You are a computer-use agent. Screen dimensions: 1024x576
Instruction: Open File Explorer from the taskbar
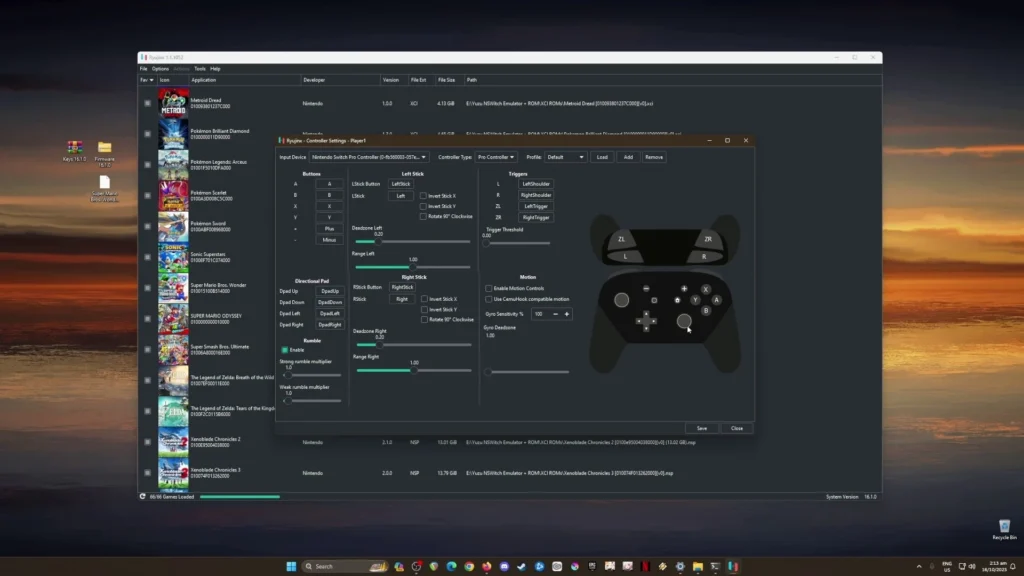coord(697,566)
